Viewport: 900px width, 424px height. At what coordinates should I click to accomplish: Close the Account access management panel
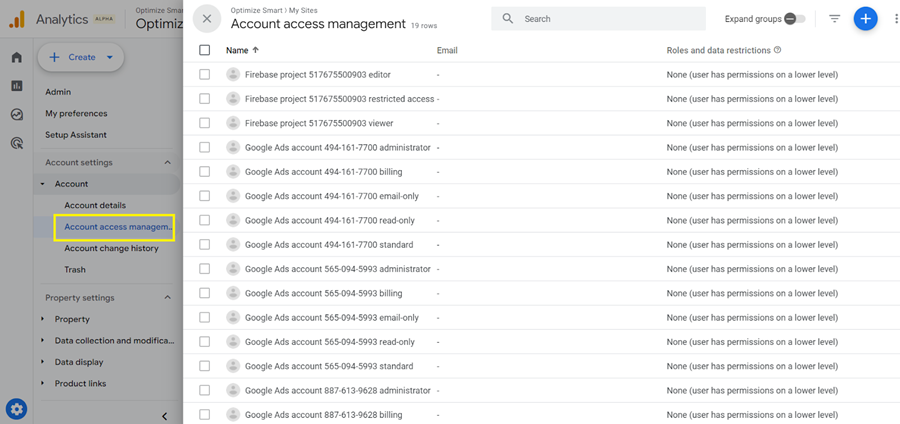(207, 19)
